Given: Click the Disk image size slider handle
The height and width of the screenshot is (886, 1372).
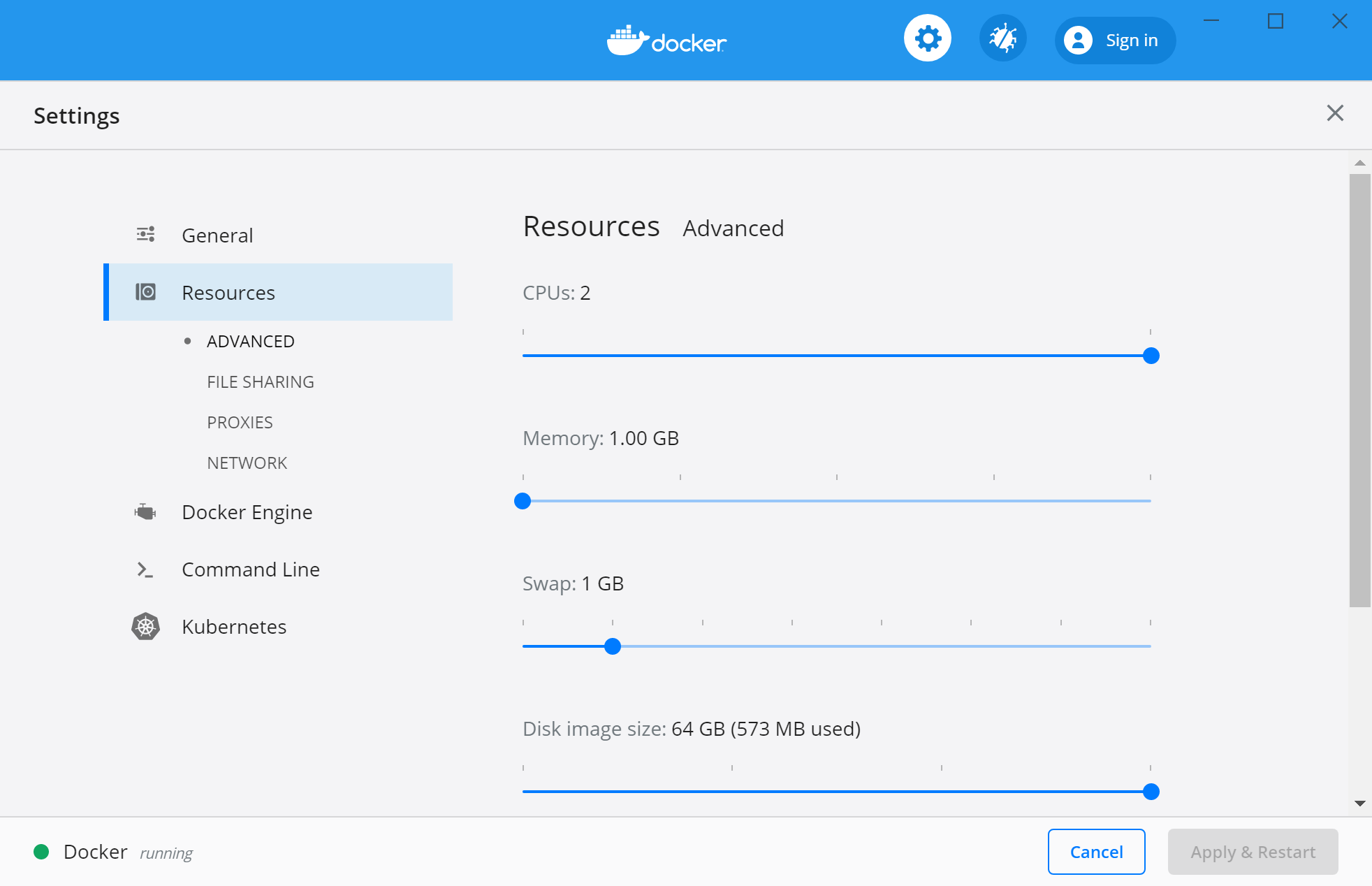Looking at the screenshot, I should coord(1151,792).
